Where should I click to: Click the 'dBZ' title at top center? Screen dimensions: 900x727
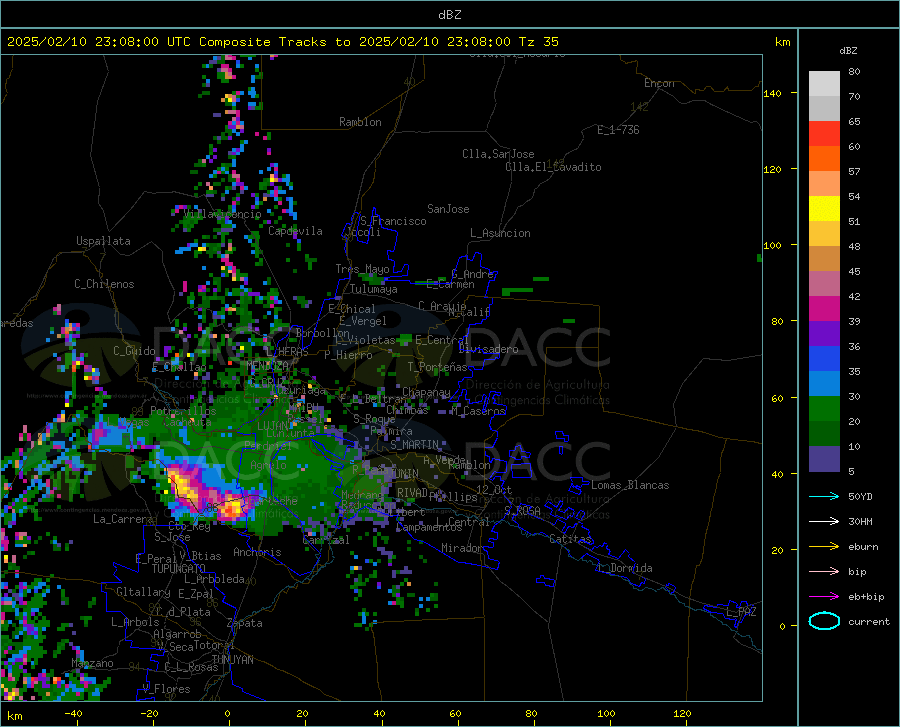click(x=449, y=15)
